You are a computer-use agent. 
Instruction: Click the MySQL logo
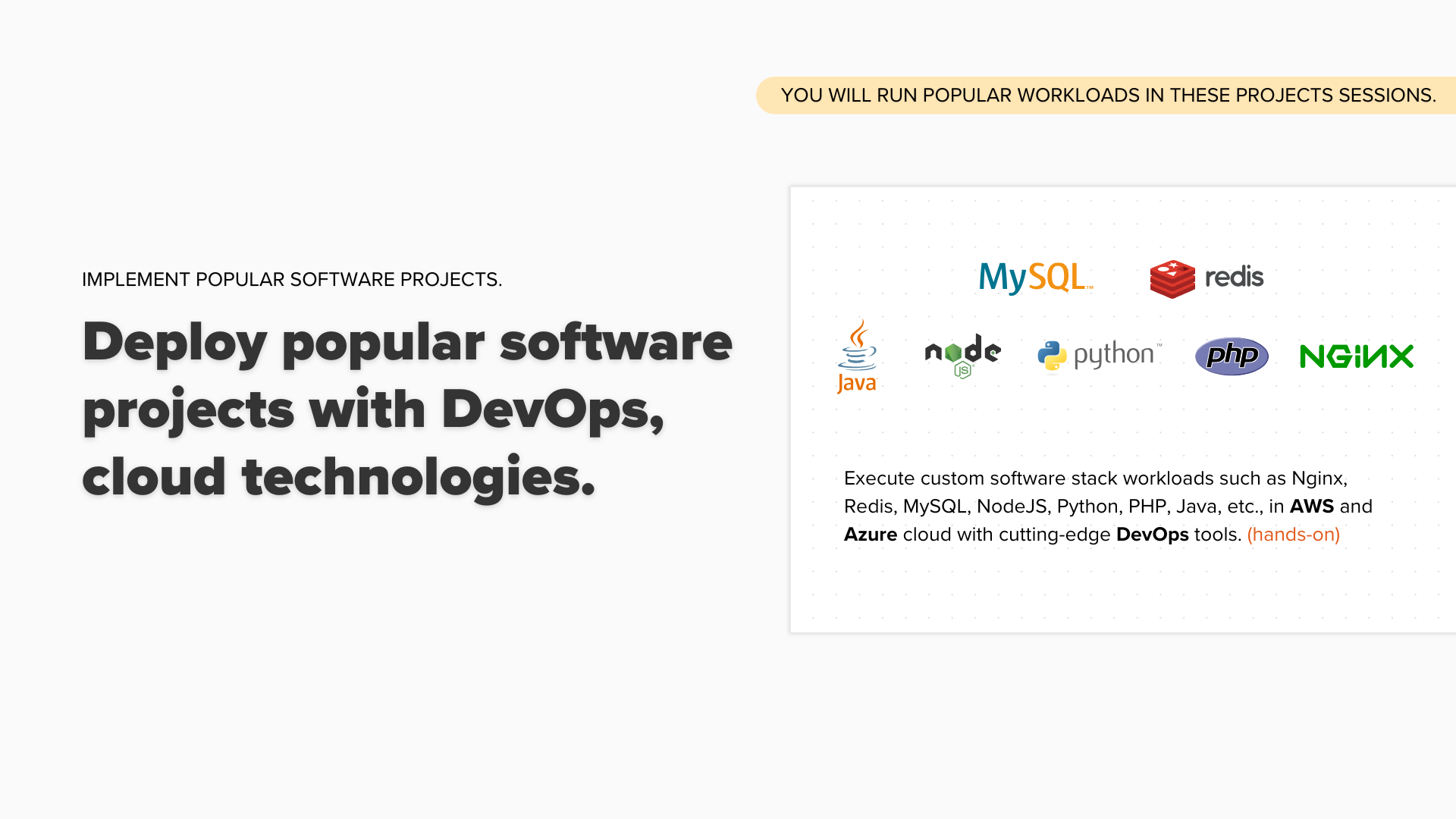click(1036, 278)
